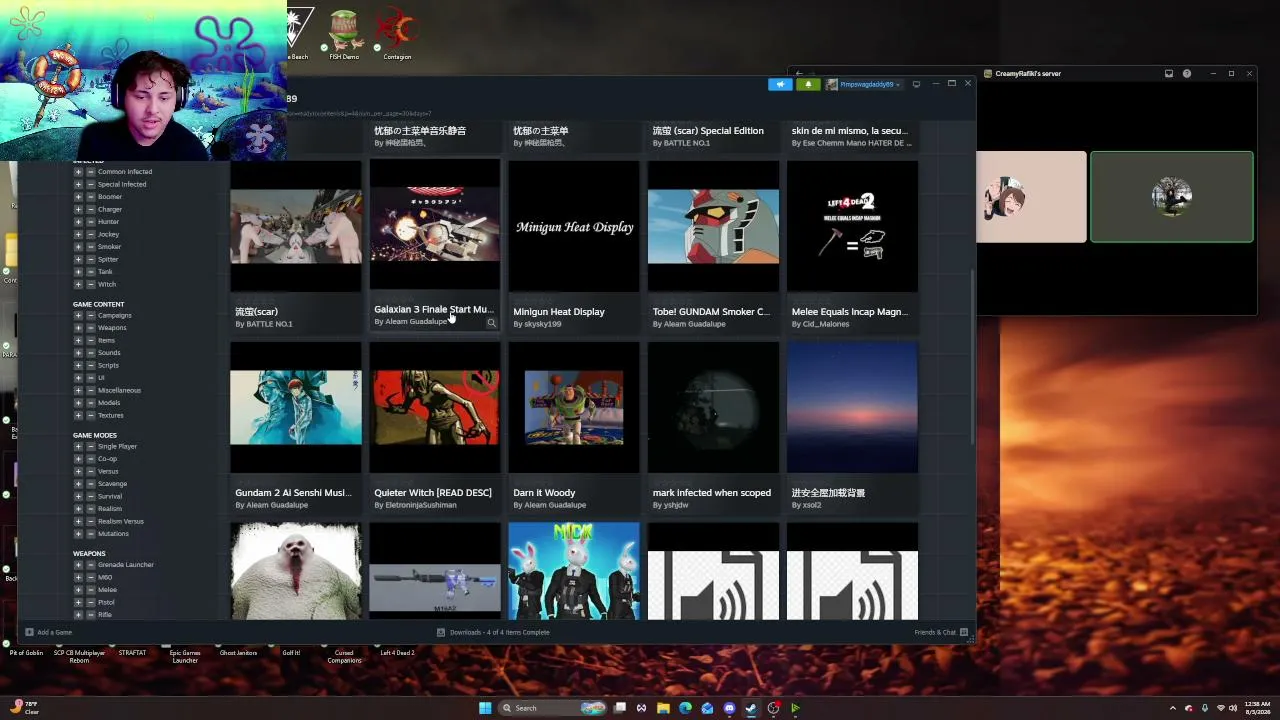This screenshot has height=720, width=1280.
Task: Exclude the Jockey tag with minus
Action: click(x=90, y=234)
